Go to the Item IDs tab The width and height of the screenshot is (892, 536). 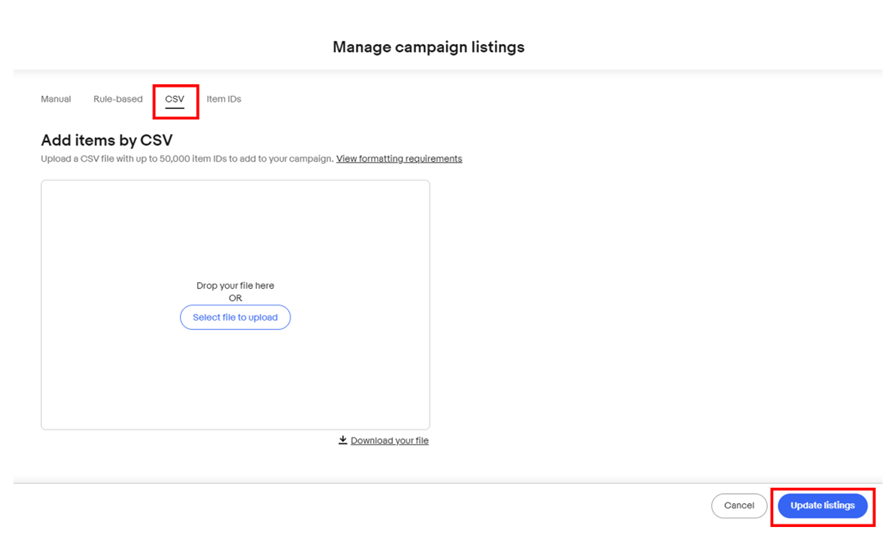[x=224, y=99]
